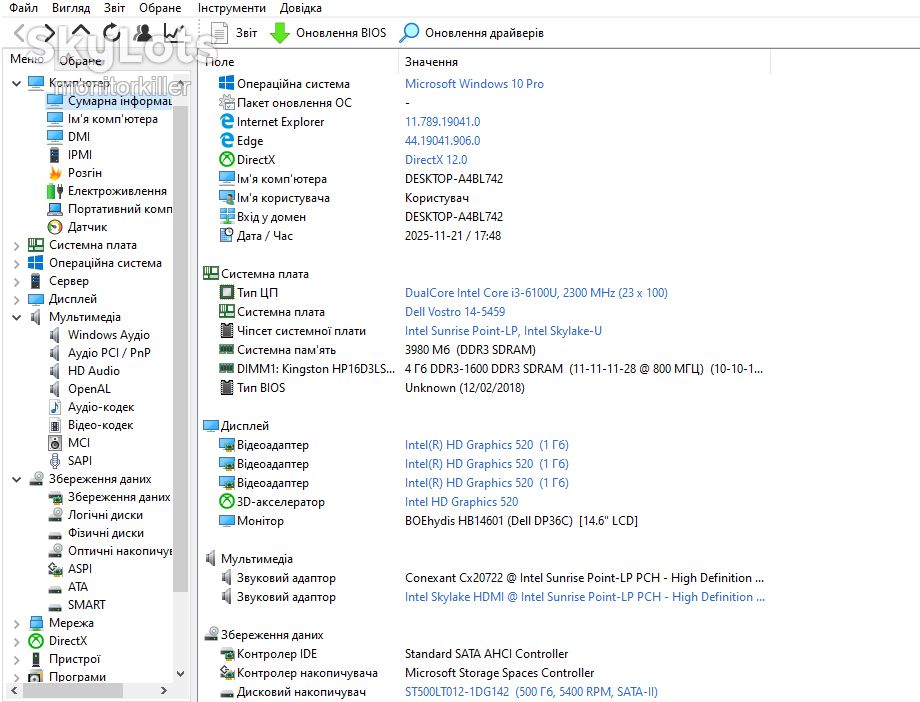Expand the Сервер tree node
The width and height of the screenshot is (920, 702).
pyautogui.click(x=16, y=282)
